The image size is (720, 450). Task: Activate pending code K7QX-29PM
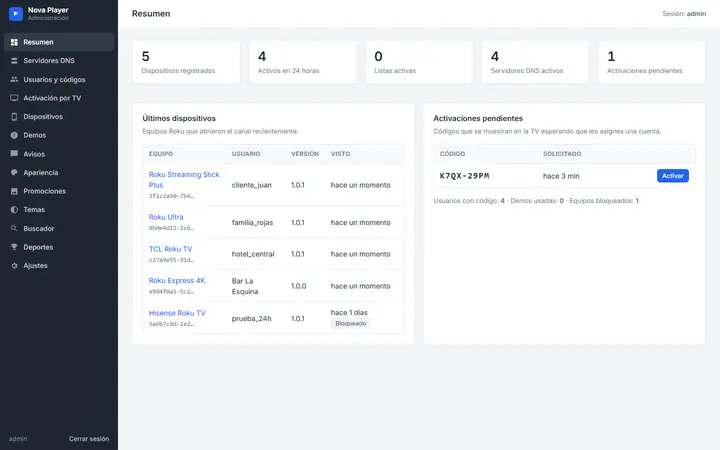(673, 176)
